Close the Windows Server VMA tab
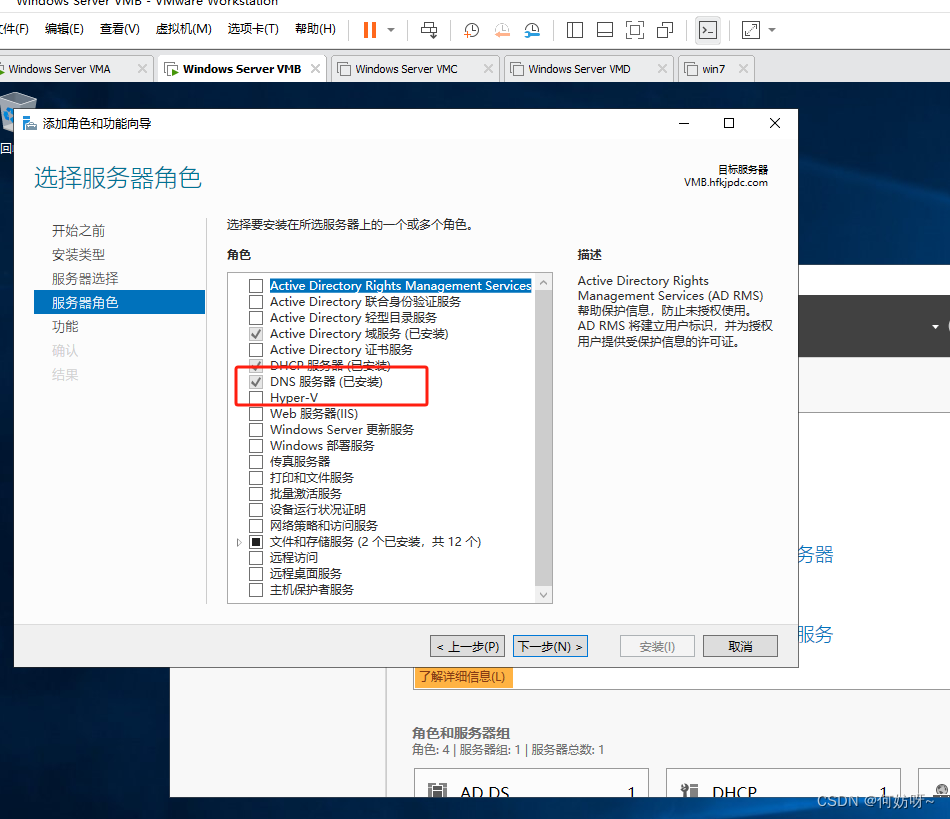This screenshot has height=819, width=950. tap(142, 68)
